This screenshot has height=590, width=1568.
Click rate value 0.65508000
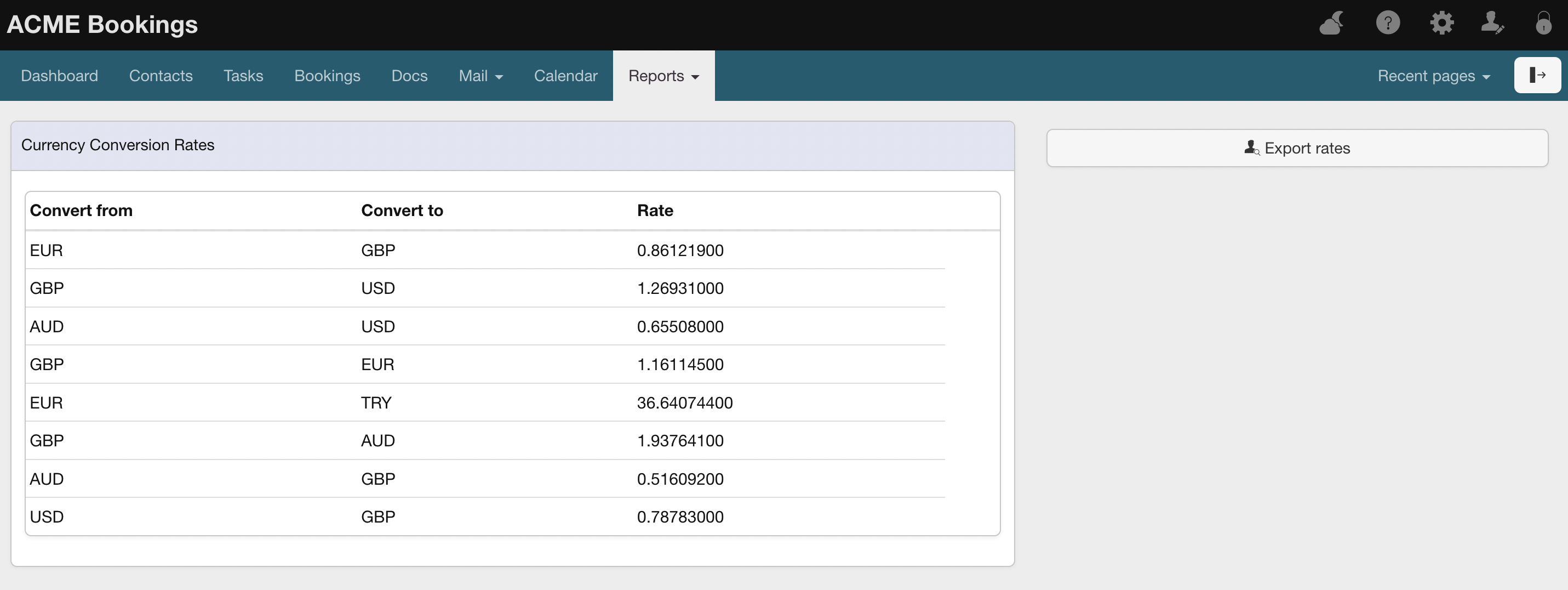[680, 327]
